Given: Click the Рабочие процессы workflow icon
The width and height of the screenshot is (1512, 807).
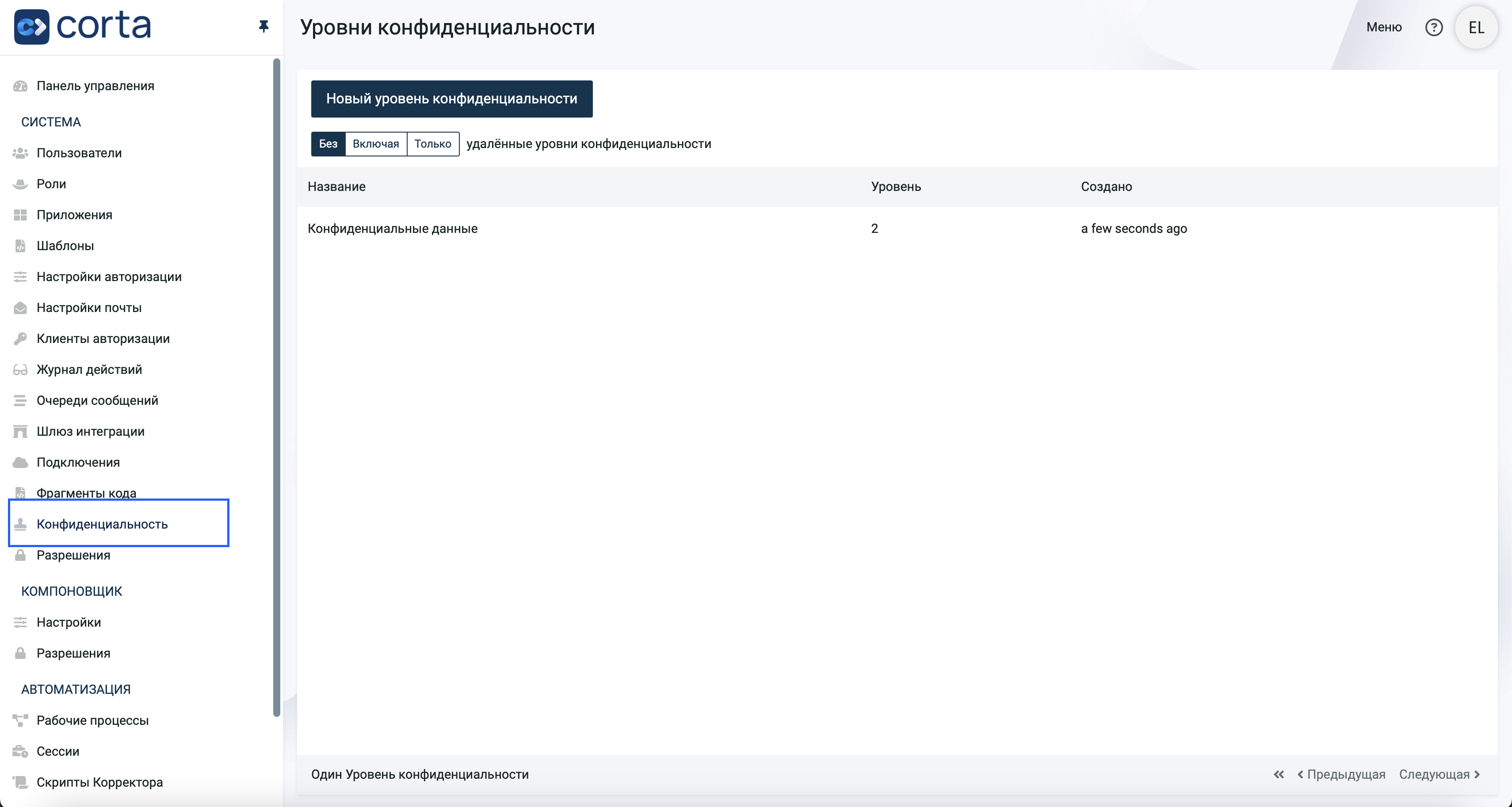Looking at the screenshot, I should 20,720.
